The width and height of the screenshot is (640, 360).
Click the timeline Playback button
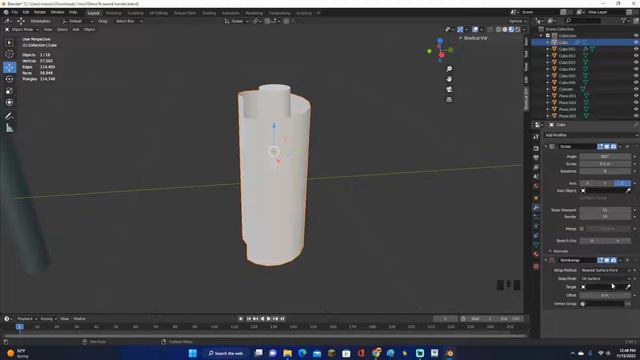(27, 319)
